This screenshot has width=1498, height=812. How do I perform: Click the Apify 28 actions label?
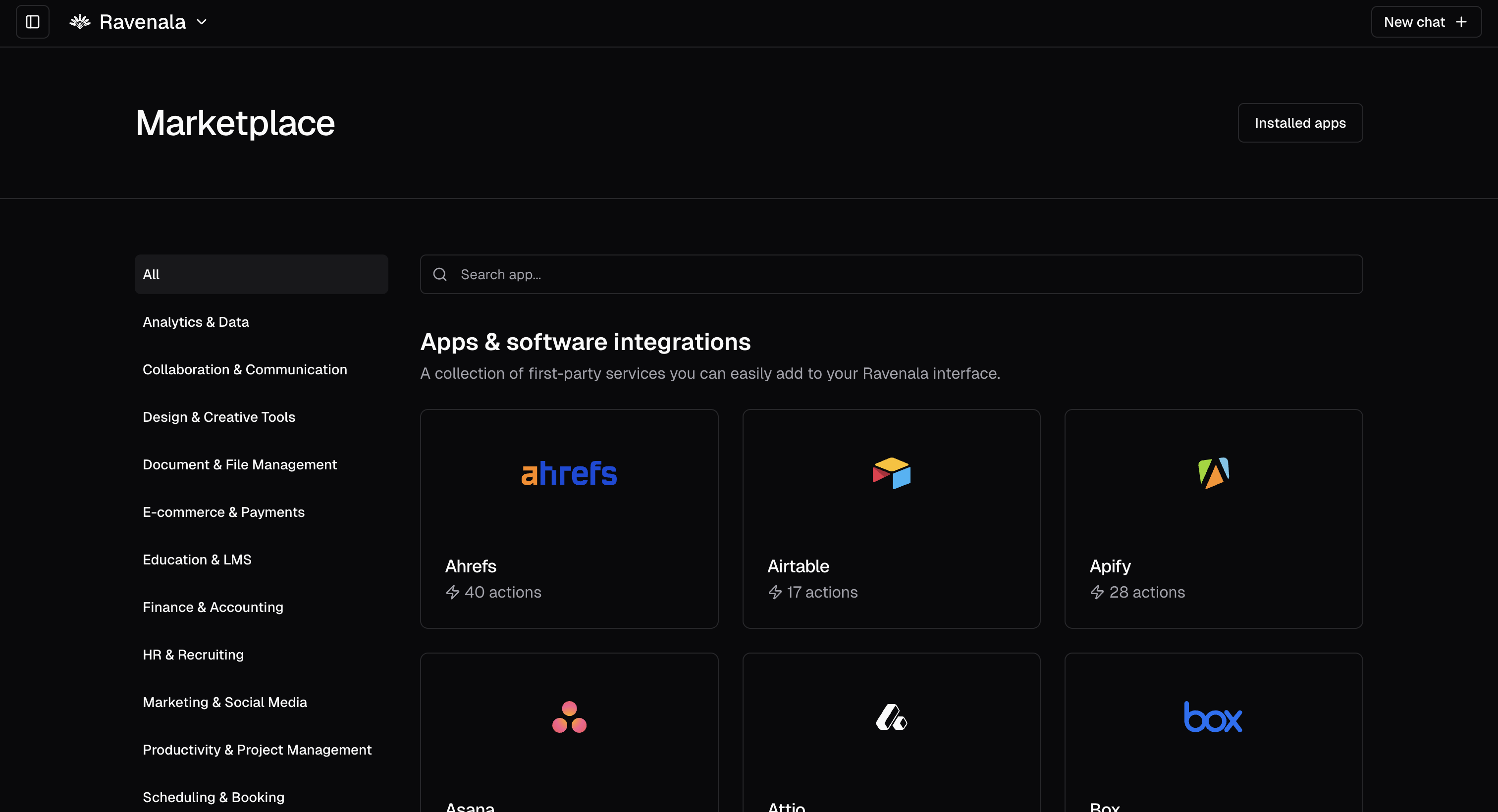pos(1147,592)
